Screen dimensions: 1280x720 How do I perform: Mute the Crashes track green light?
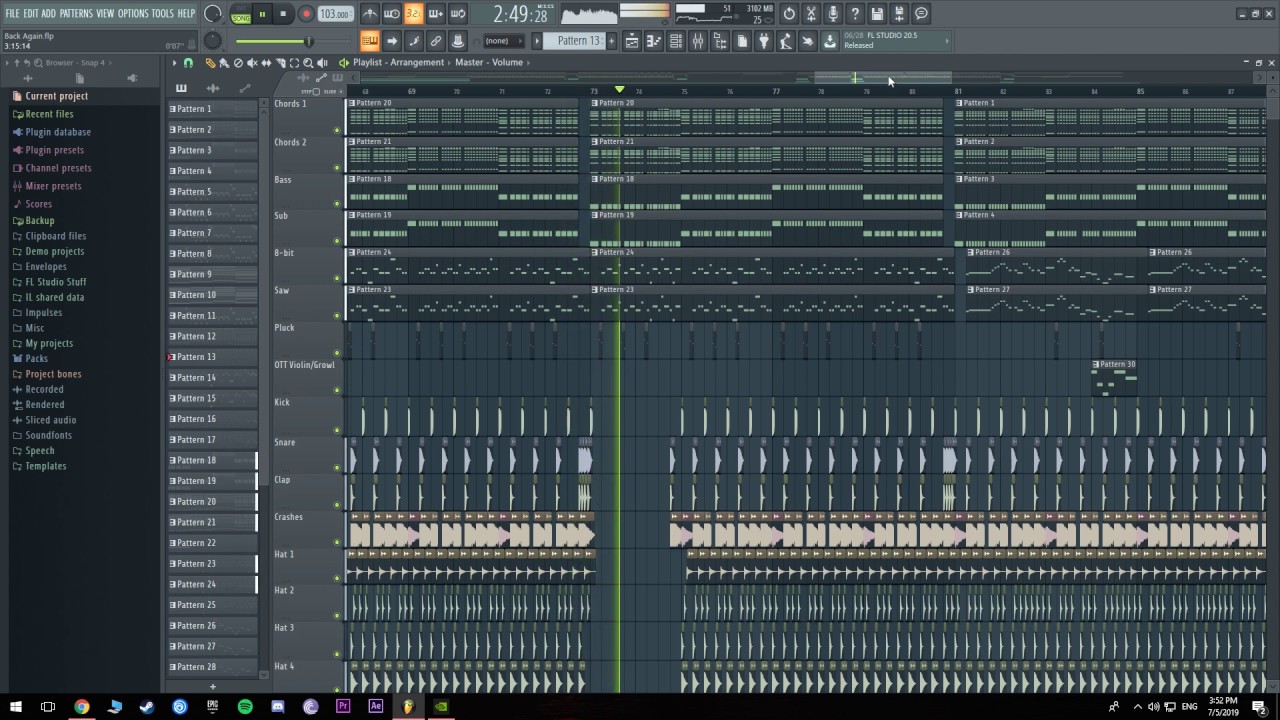coord(337,541)
